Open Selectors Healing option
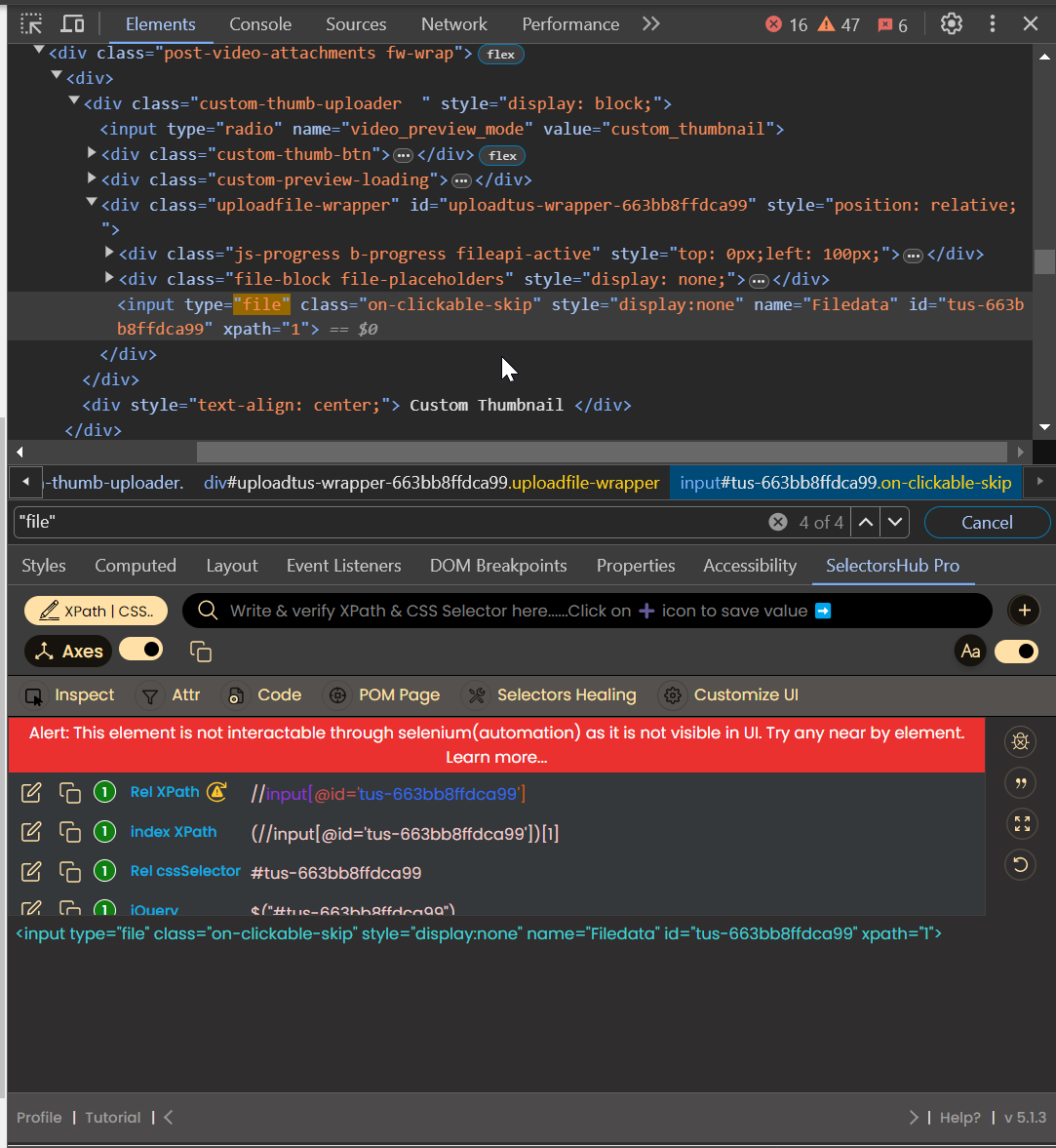The image size is (1056, 1148). pyautogui.click(x=550, y=694)
